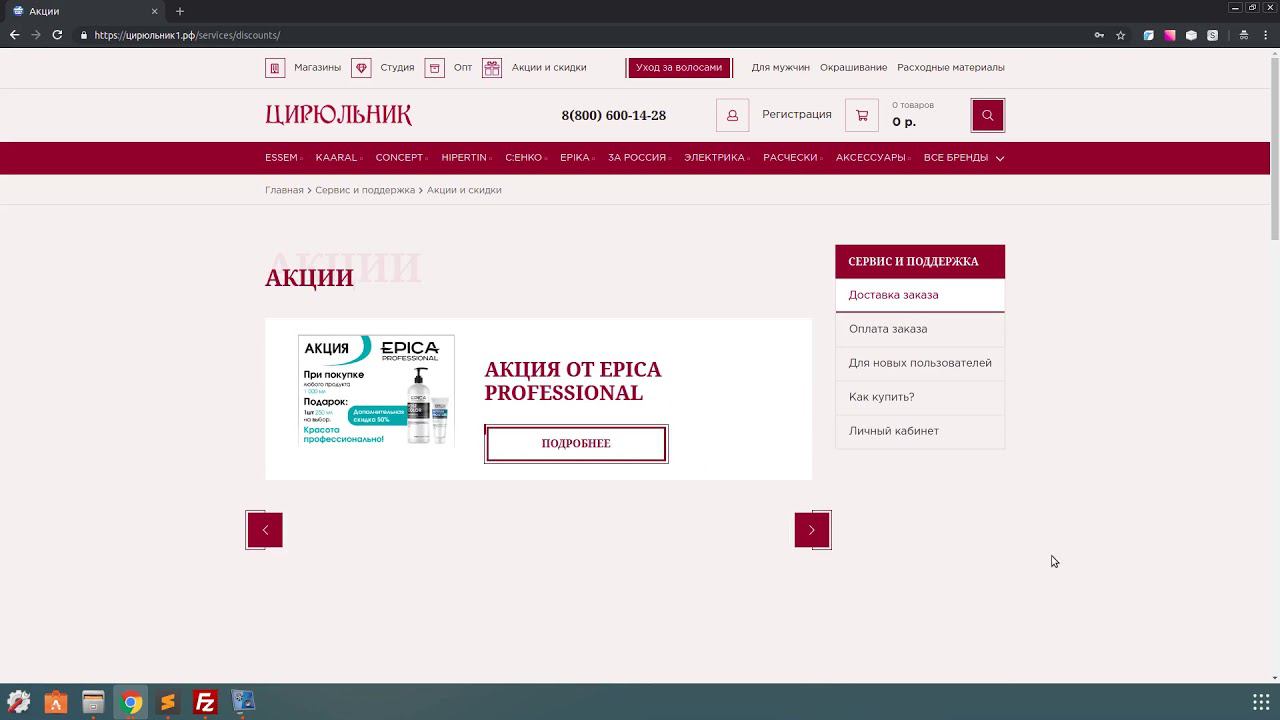Image resolution: width=1280 pixels, height=720 pixels.
Task: Open Chrome from the taskbar
Action: (130, 703)
